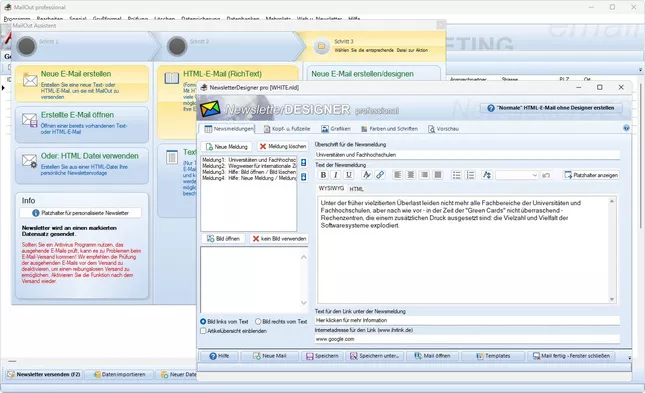Image resolution: width=645 pixels, height=393 pixels.
Task: Open Templates from the bottom toolbar
Action: point(493,356)
